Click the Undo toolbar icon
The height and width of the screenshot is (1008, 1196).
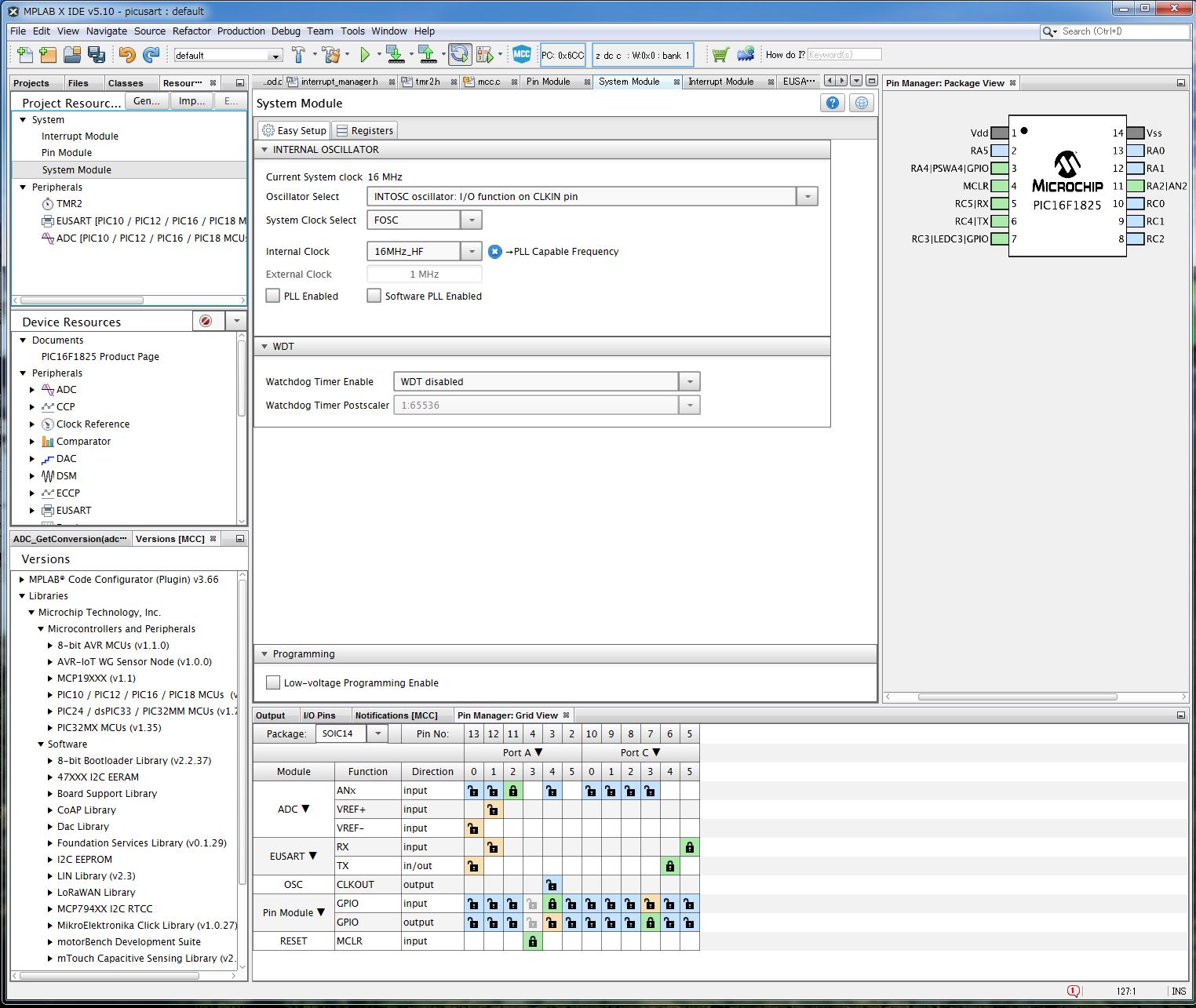tap(127, 55)
